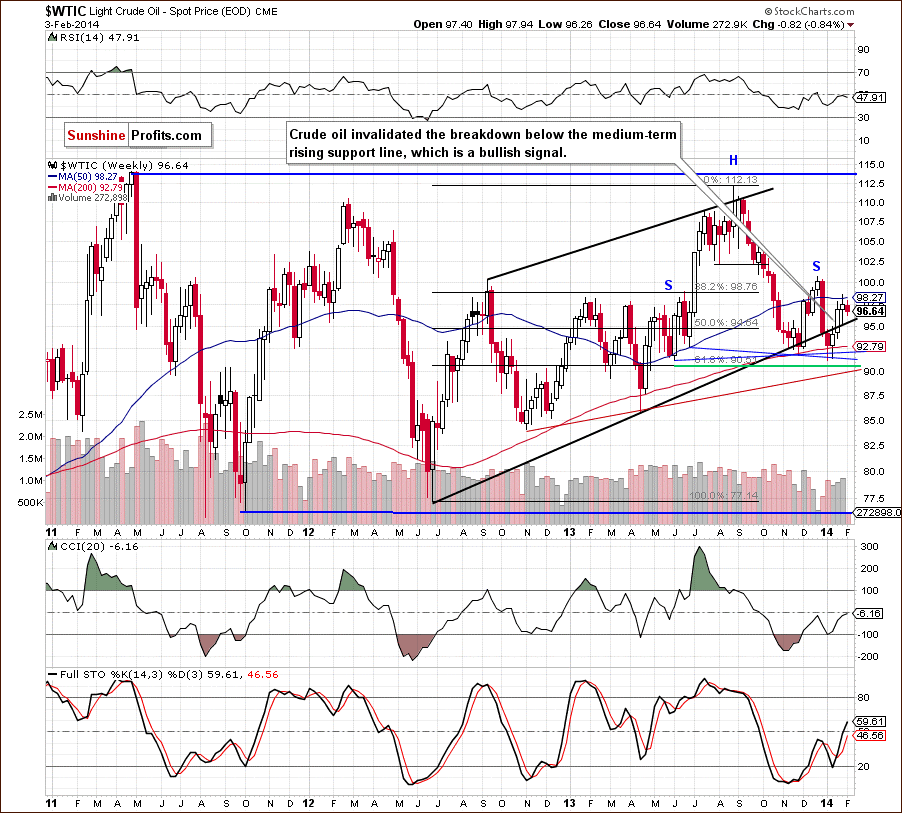The width and height of the screenshot is (902, 813).
Task: Click the Close 96.64 header value
Action: (x=629, y=24)
